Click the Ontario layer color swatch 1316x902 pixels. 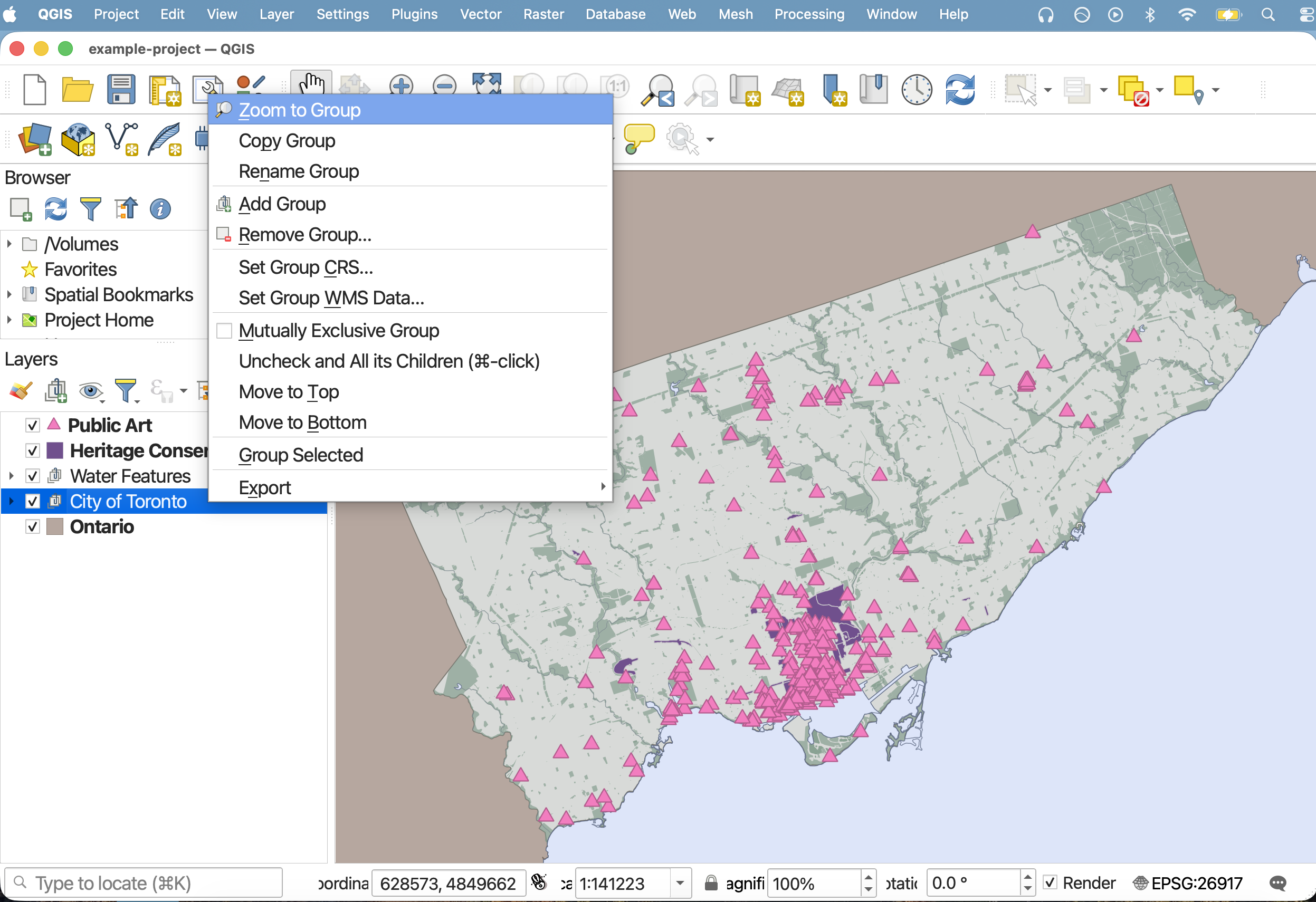(54, 526)
